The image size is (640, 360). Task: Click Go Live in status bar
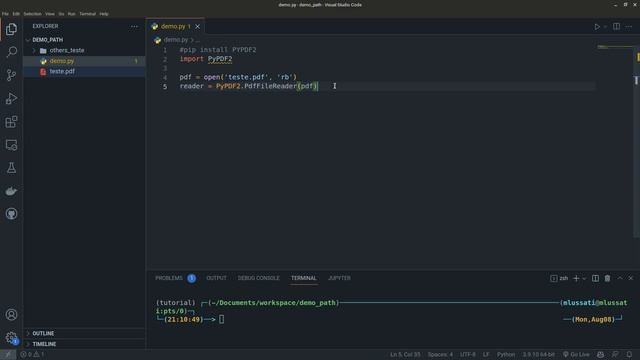point(576,354)
